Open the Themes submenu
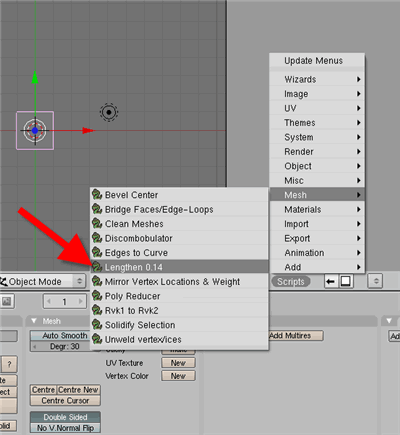Screen dimensions: 400x435 [317, 123]
